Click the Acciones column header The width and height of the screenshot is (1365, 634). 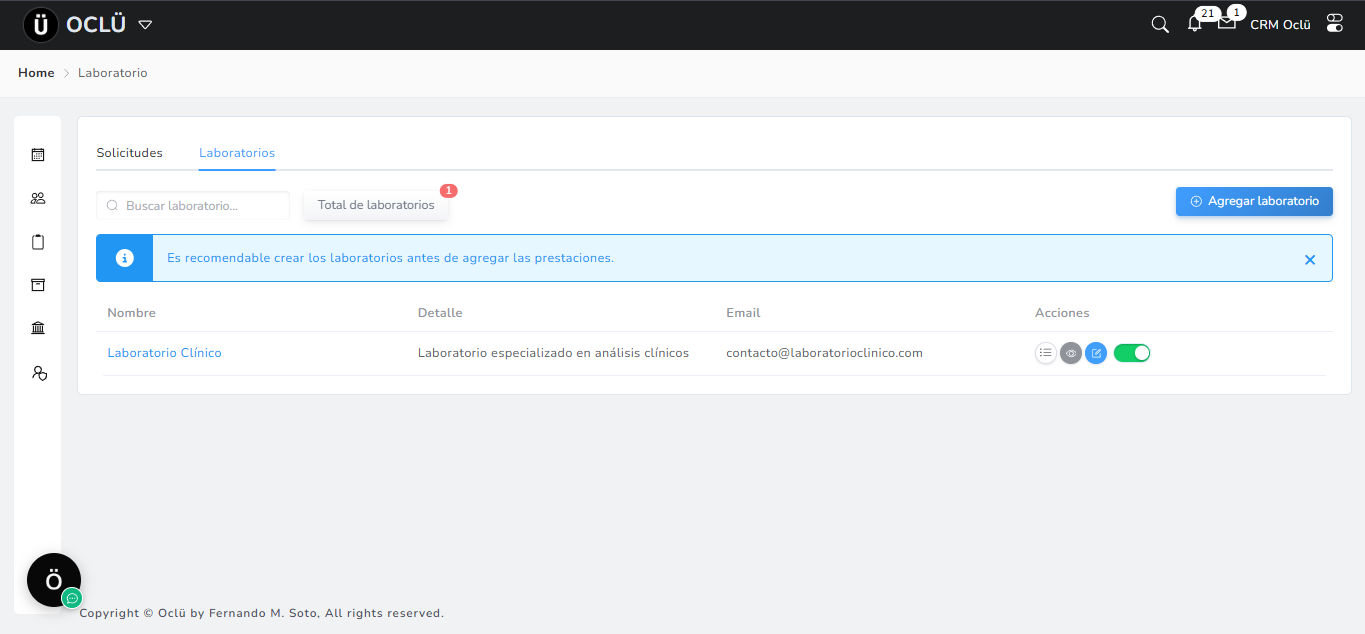(1062, 313)
